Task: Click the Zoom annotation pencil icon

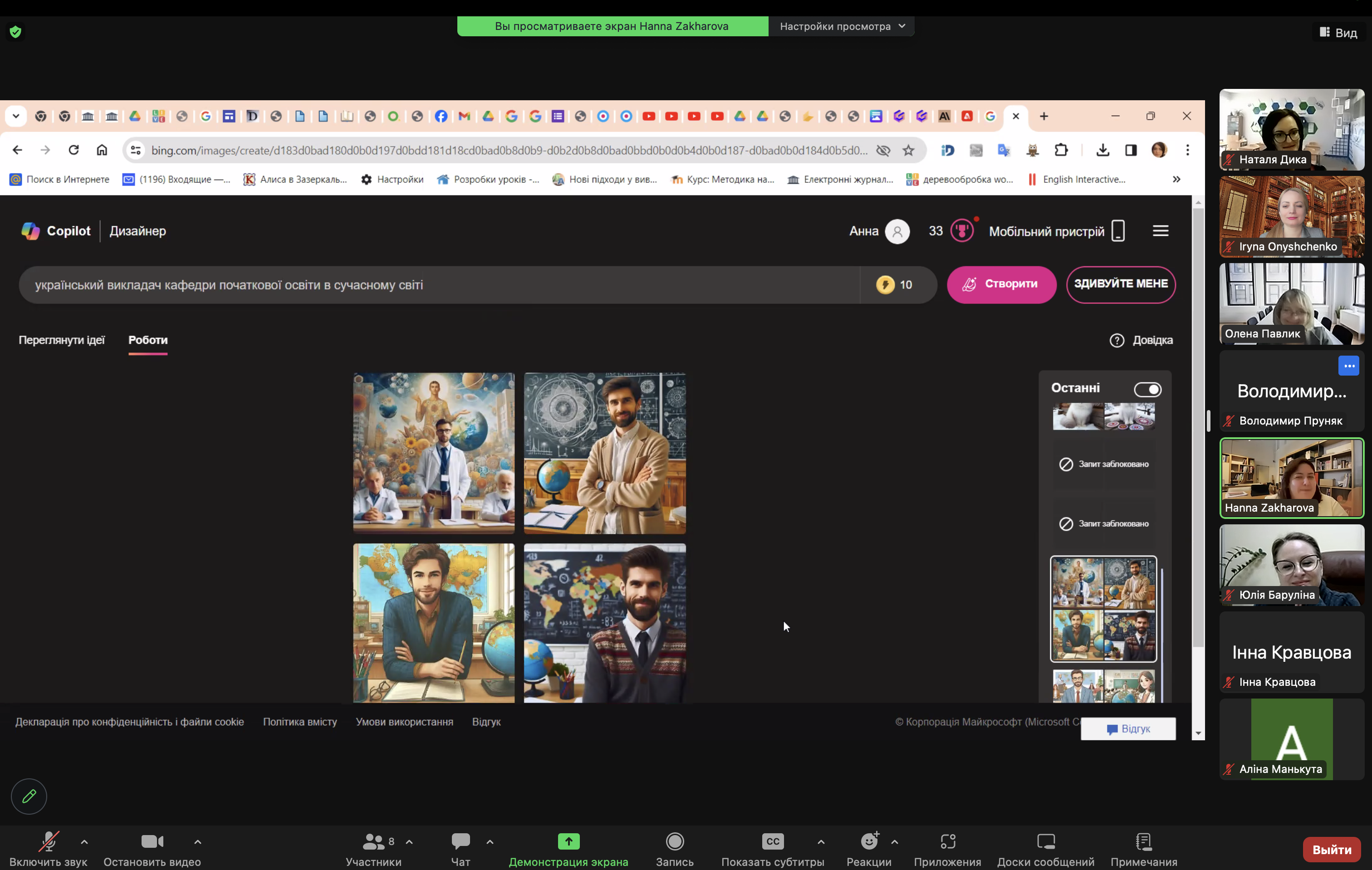Action: 29,796
